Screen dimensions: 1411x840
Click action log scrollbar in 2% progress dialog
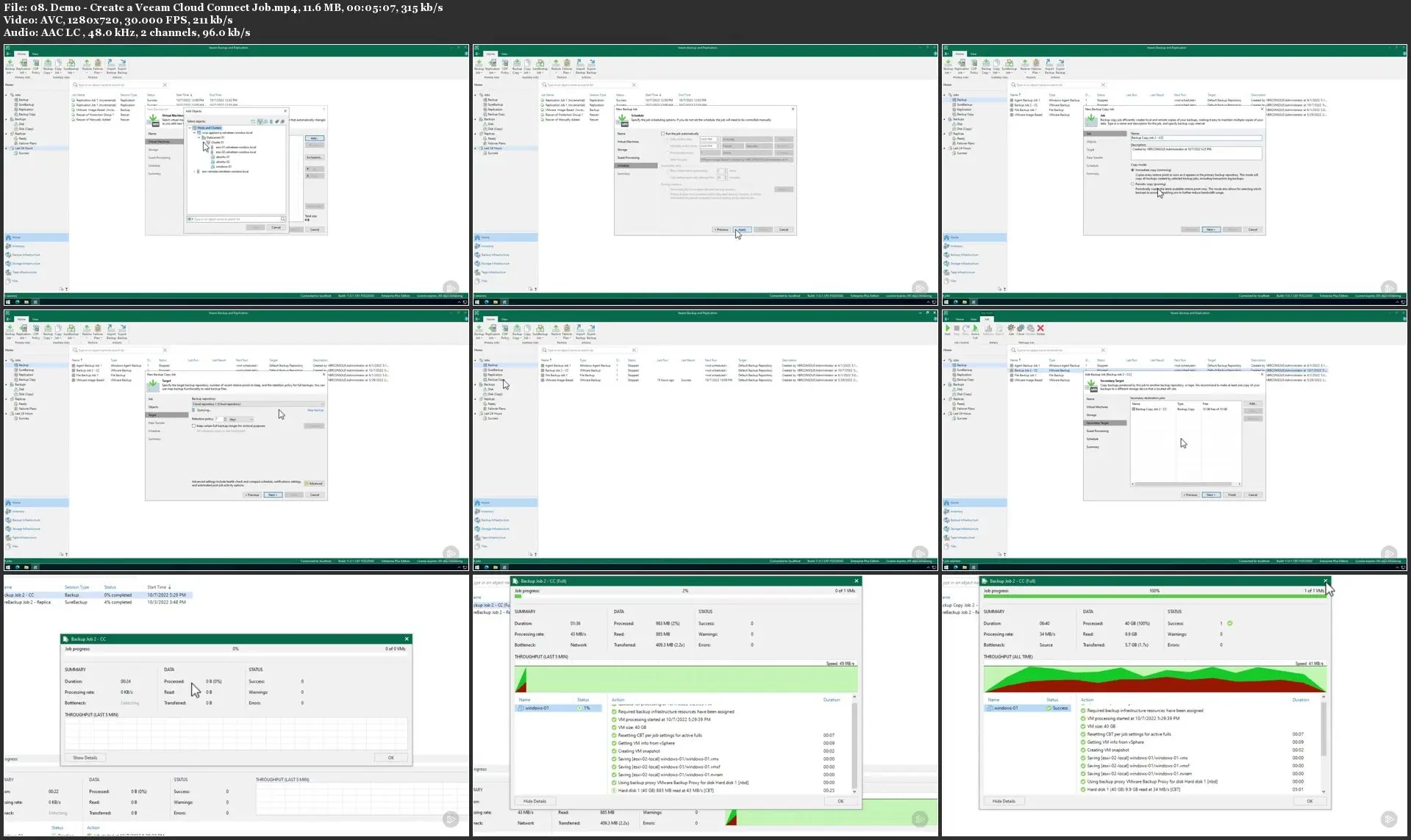pyautogui.click(x=854, y=745)
